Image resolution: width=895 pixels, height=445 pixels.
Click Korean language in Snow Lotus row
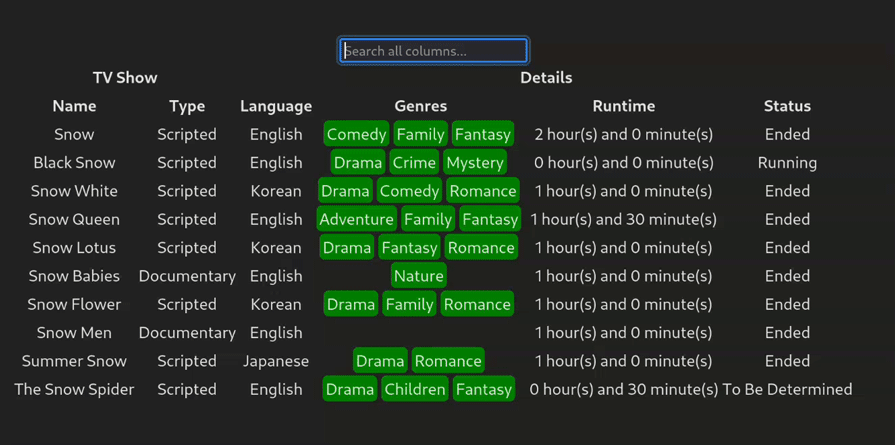276,248
